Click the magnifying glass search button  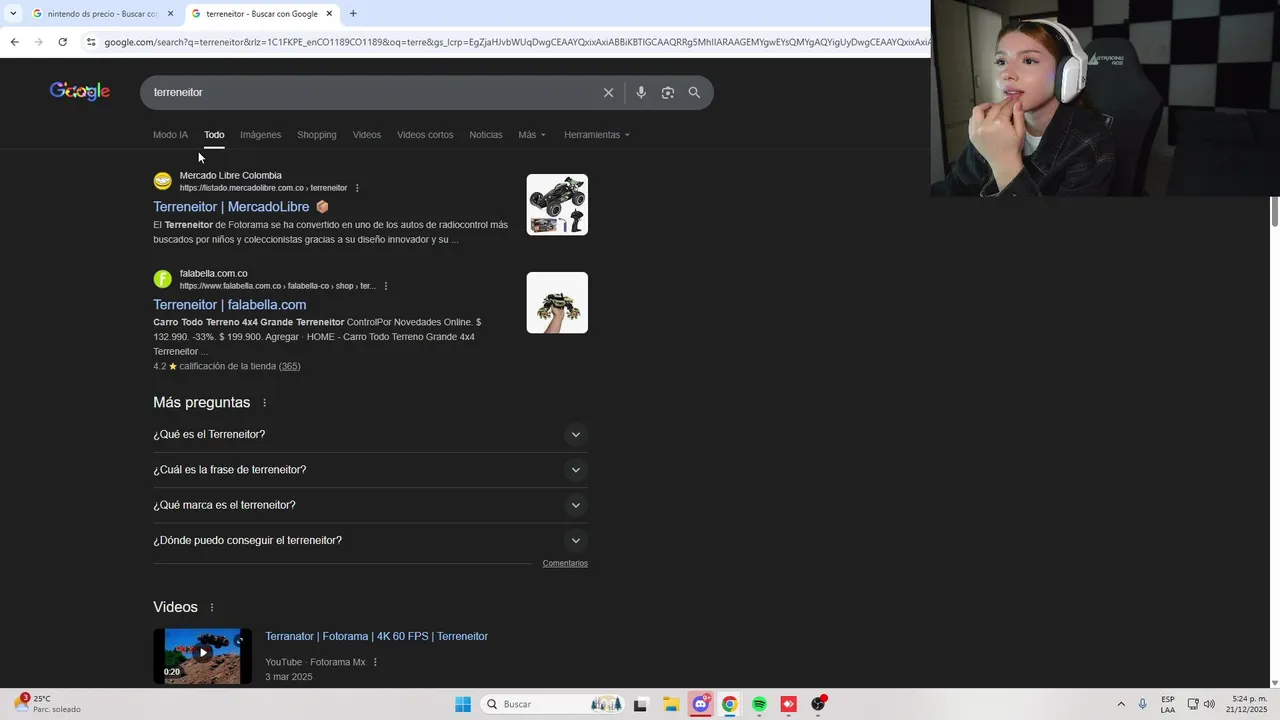point(694,93)
